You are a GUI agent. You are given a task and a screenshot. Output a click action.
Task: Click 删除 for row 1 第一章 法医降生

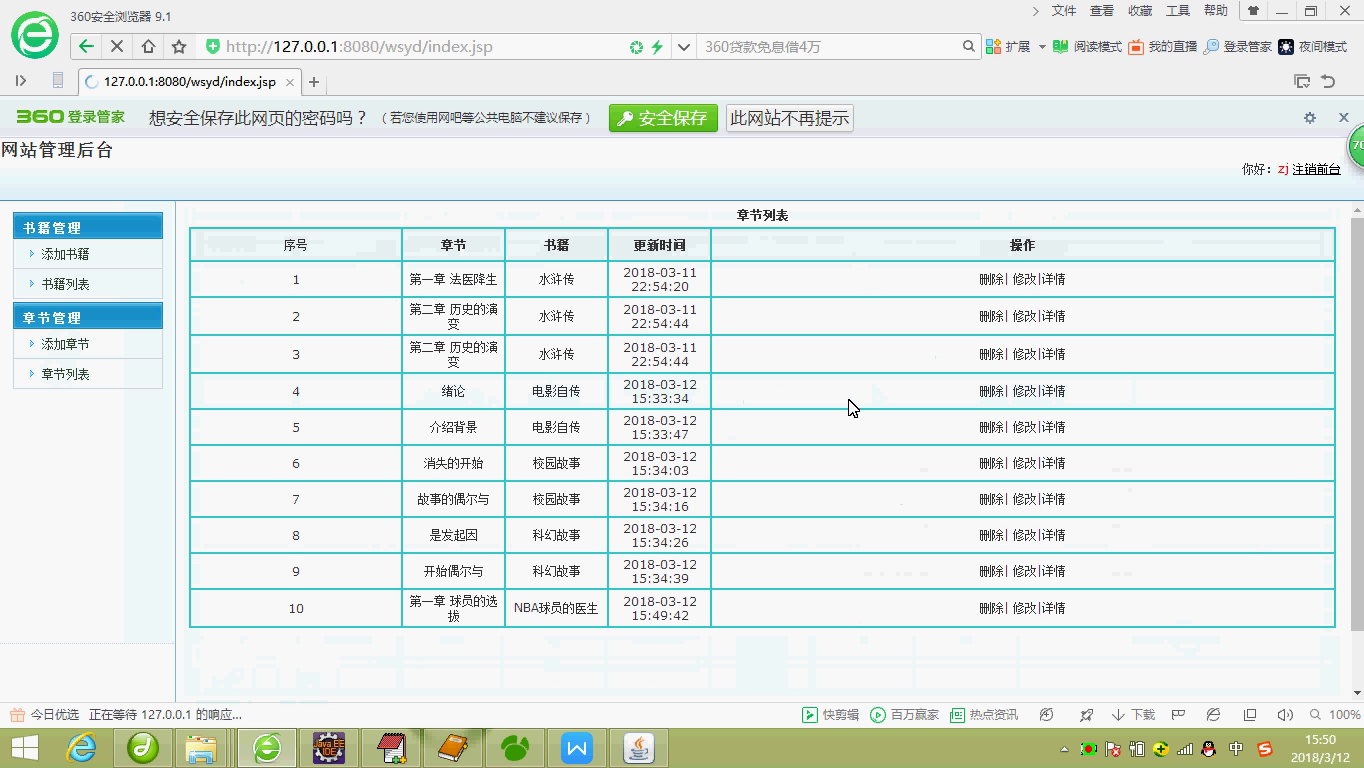pyautogui.click(x=991, y=280)
